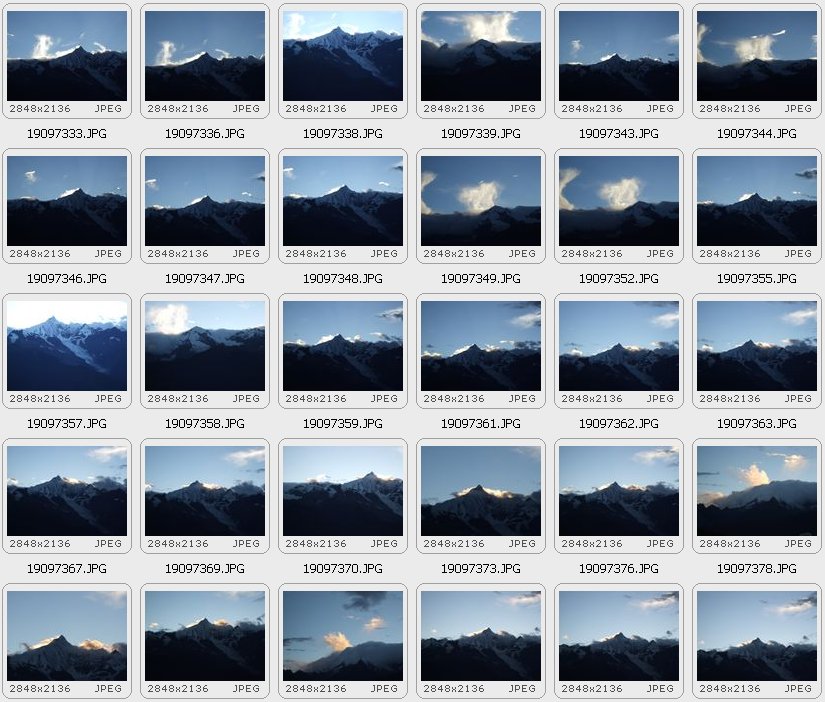The height and width of the screenshot is (702, 825).
Task: Click the file name label 19097373.JPG
Action: coord(481,568)
